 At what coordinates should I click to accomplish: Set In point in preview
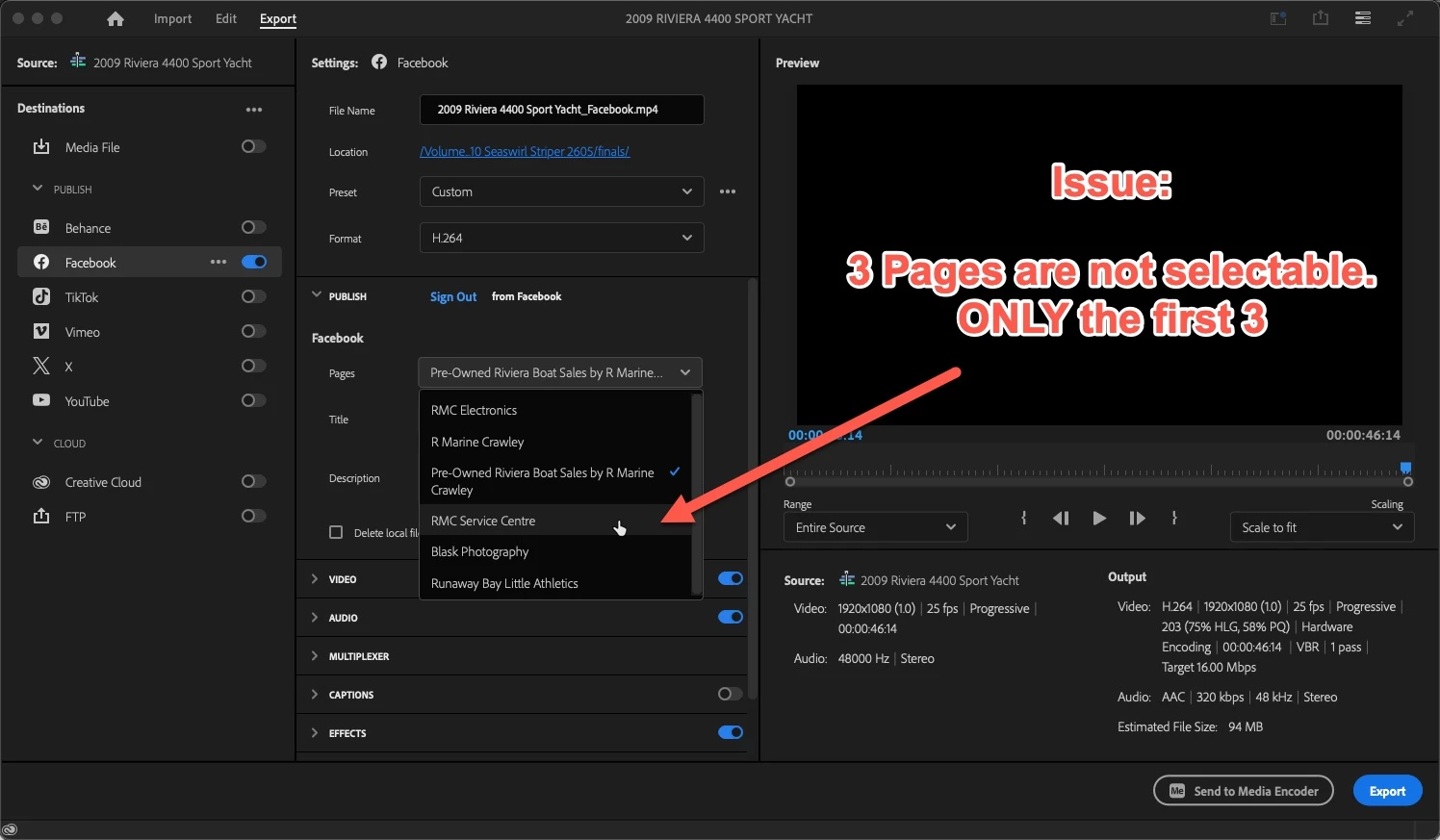[1023, 518]
